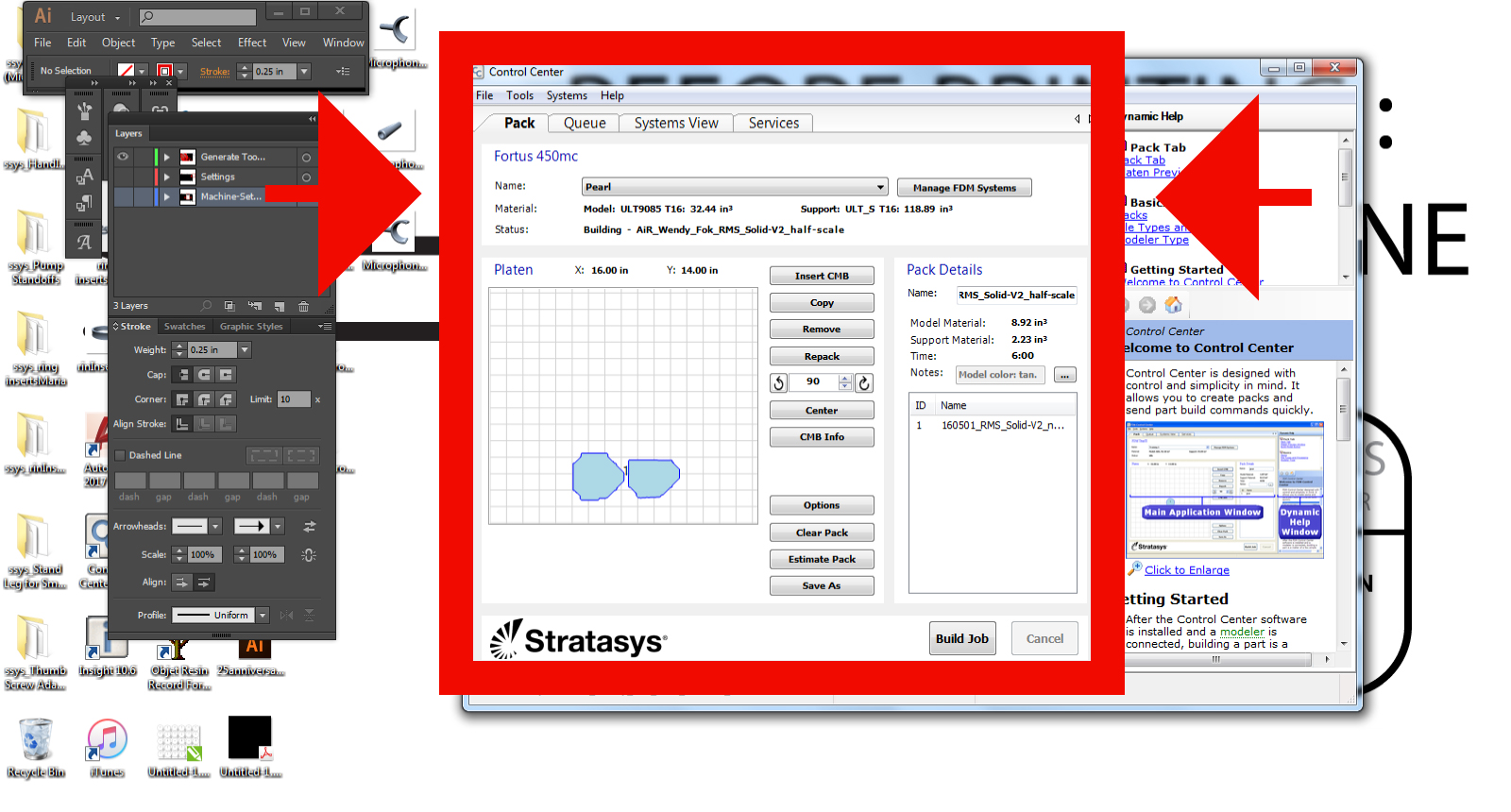Click target circle of Settings layer

coord(306,178)
